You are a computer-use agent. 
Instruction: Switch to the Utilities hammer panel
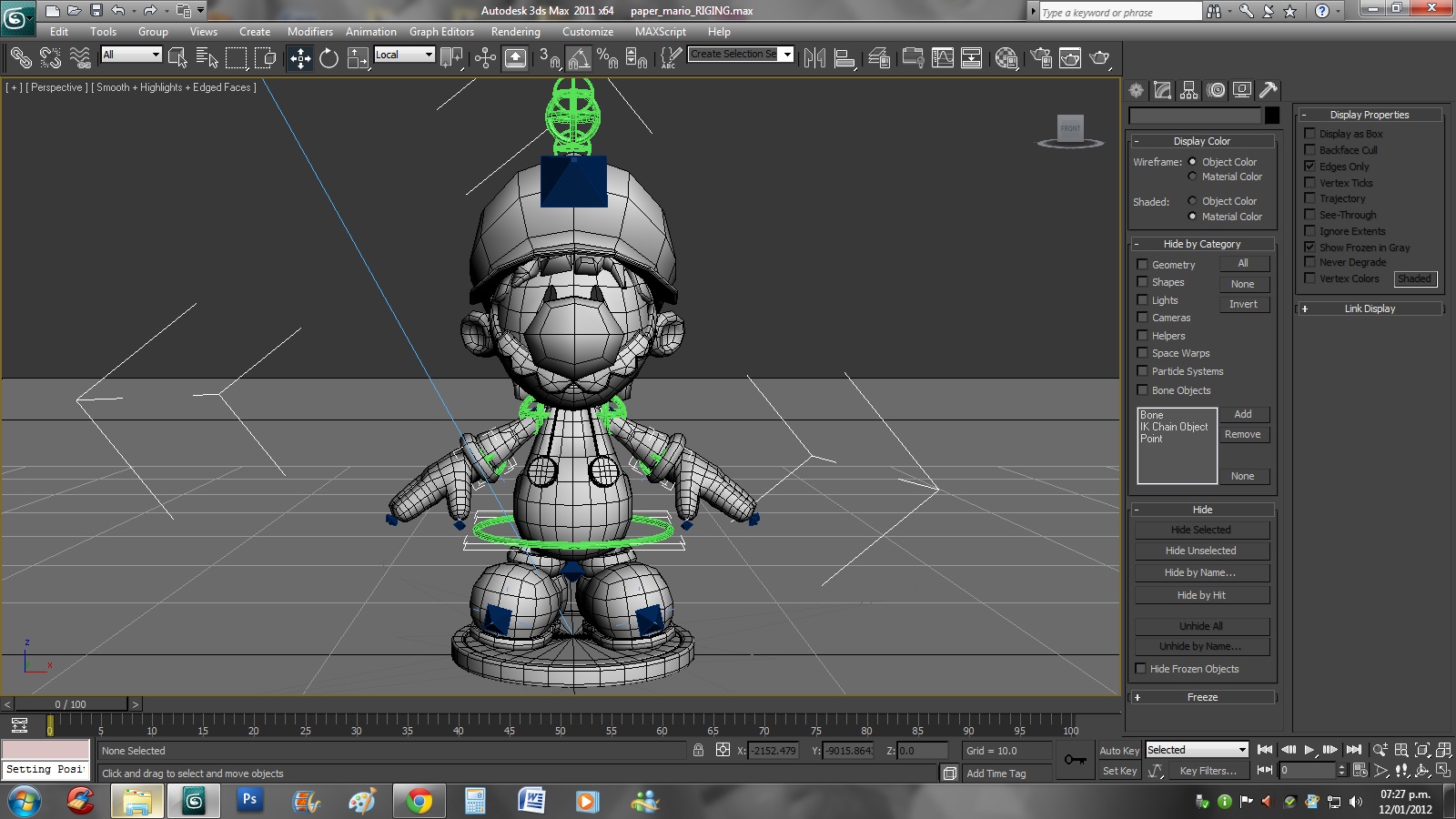[x=1269, y=90]
